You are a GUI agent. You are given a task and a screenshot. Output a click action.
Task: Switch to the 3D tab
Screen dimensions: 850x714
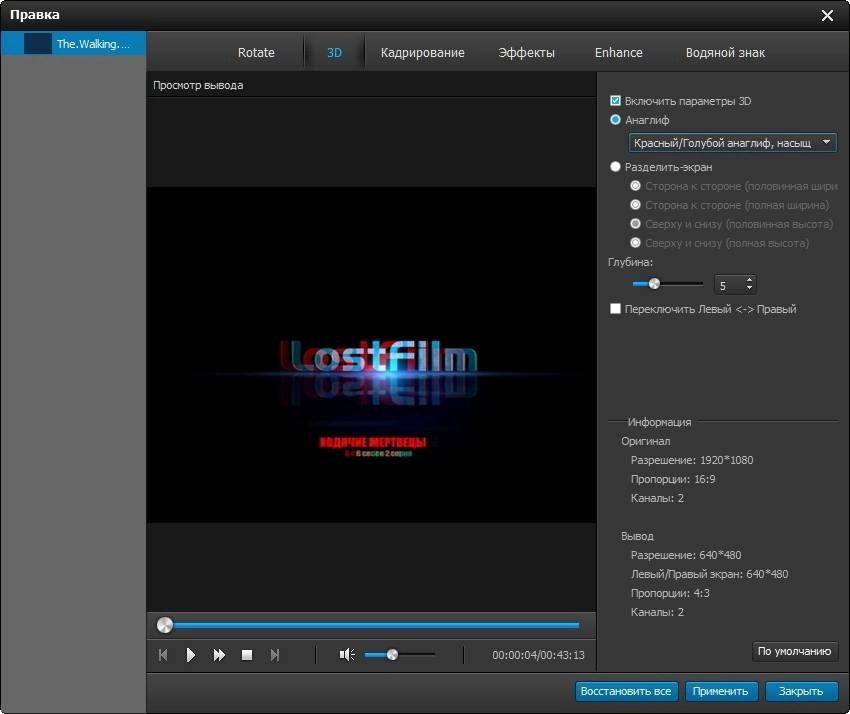tap(334, 53)
